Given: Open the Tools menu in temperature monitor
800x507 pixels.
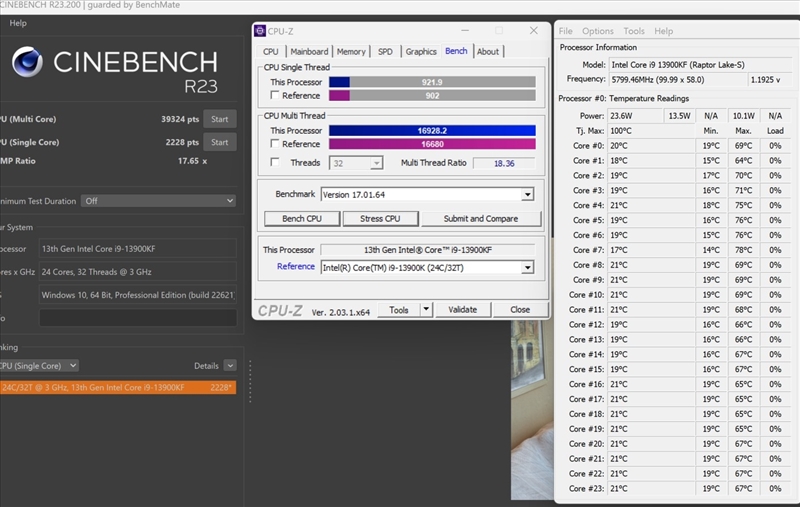Looking at the screenshot, I should [634, 31].
